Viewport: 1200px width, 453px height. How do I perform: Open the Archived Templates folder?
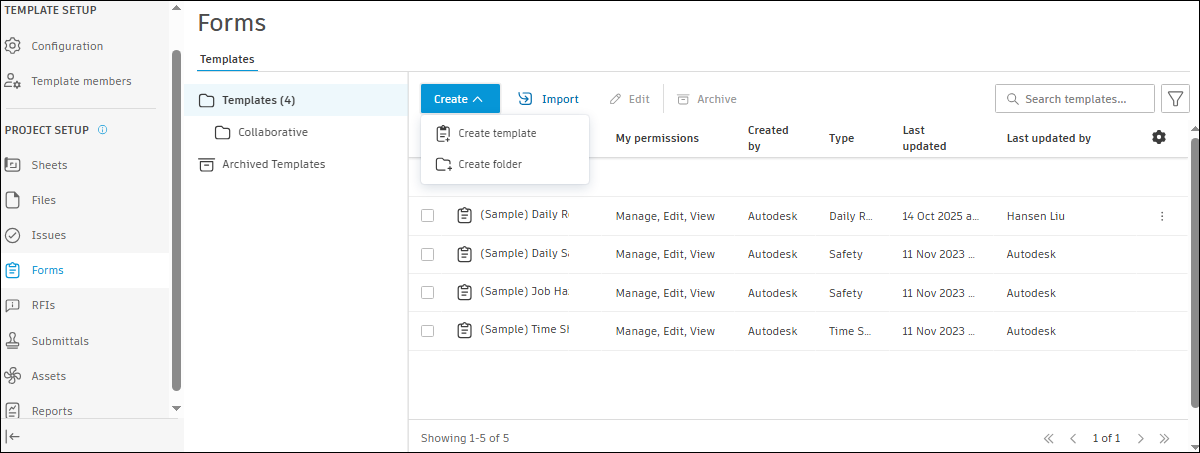pyautogui.click(x=273, y=164)
